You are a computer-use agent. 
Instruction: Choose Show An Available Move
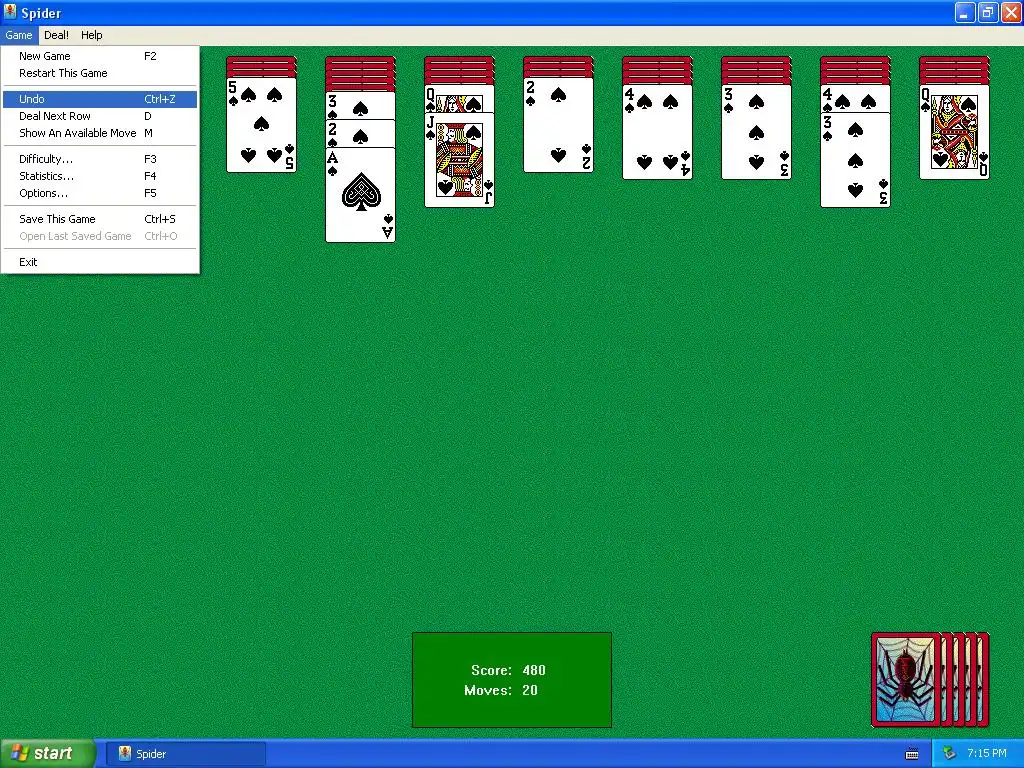99,133
